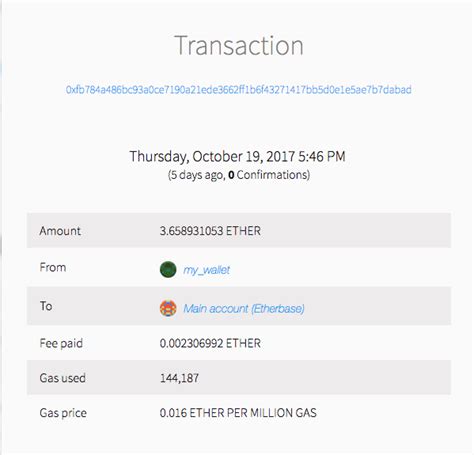Click the Amount row label

point(60,231)
